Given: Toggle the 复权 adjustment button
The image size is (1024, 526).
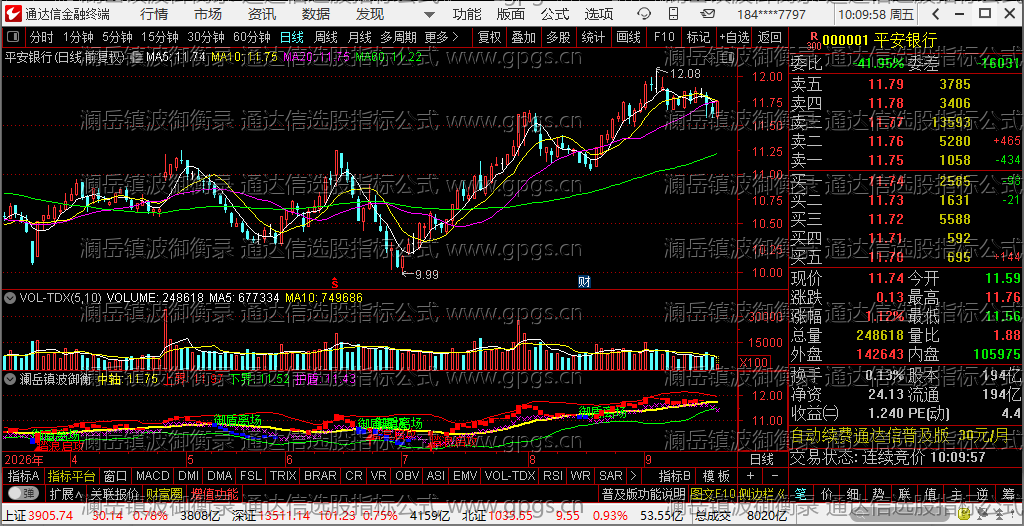Looking at the screenshot, I should (x=489, y=37).
